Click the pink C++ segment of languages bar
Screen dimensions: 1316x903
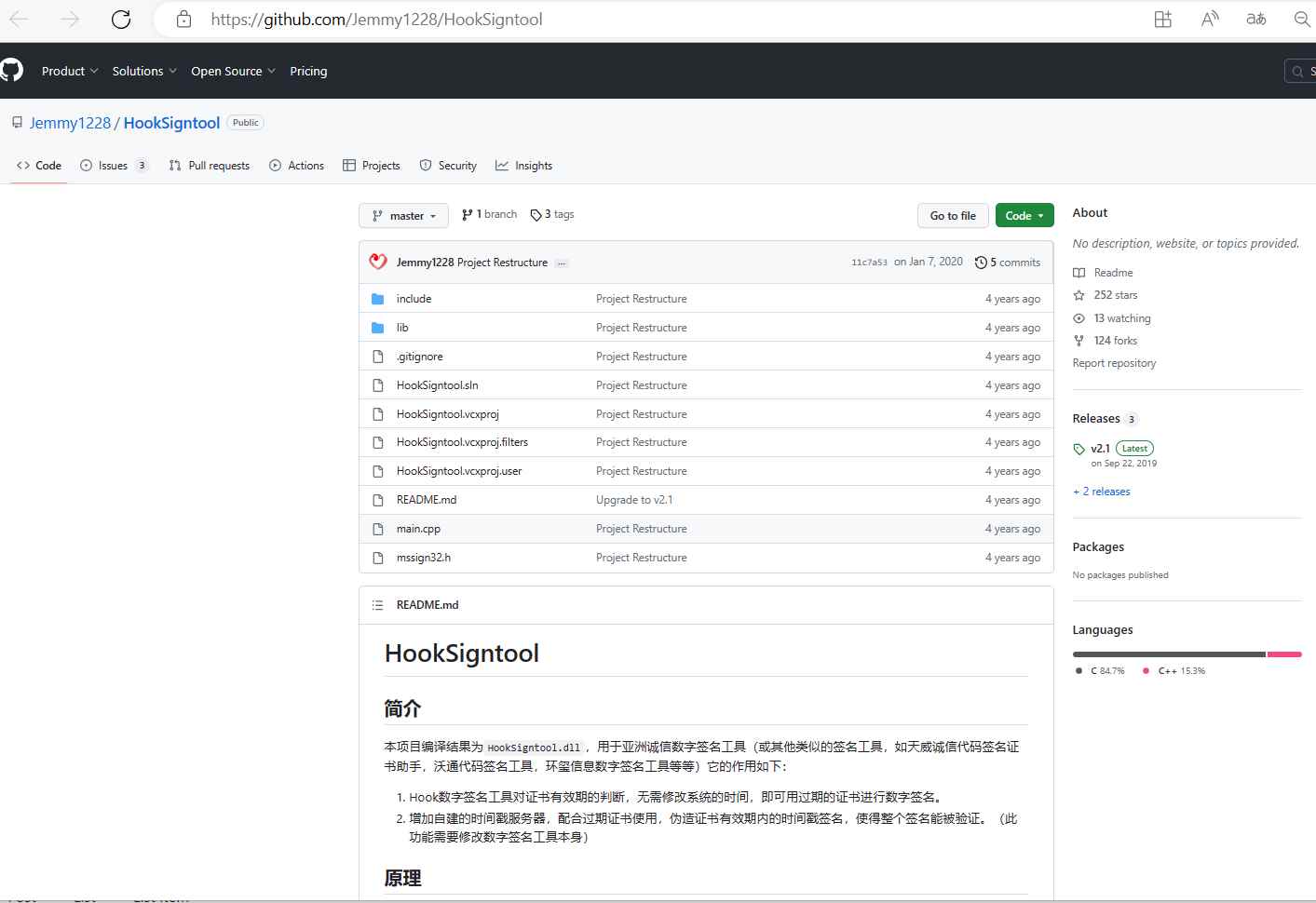coord(1284,654)
